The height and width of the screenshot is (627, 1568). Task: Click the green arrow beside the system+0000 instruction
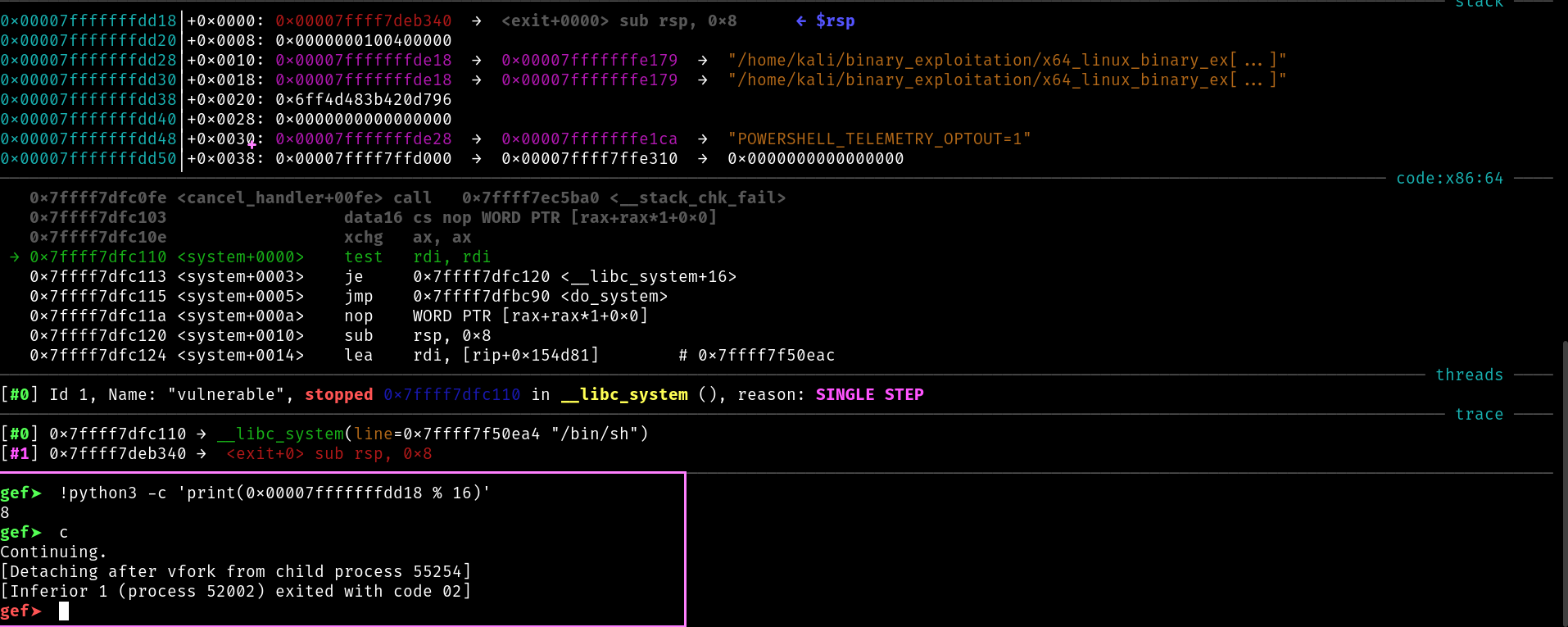[14, 257]
